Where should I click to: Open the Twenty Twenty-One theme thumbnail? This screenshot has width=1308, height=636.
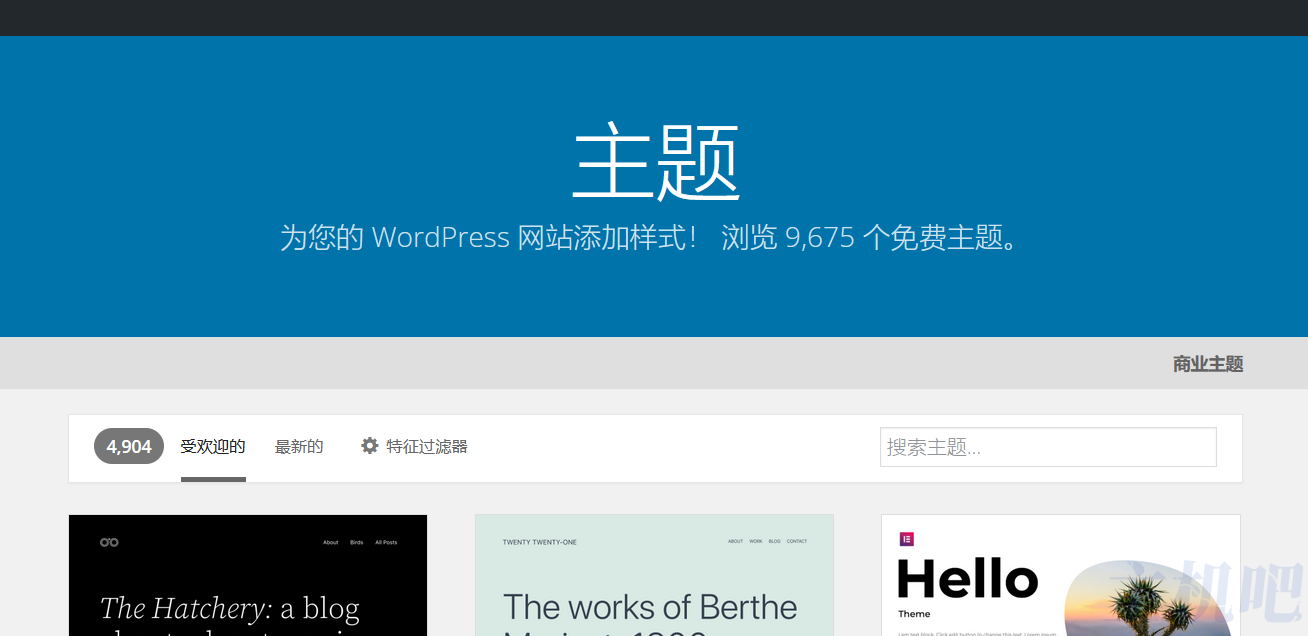[654, 575]
